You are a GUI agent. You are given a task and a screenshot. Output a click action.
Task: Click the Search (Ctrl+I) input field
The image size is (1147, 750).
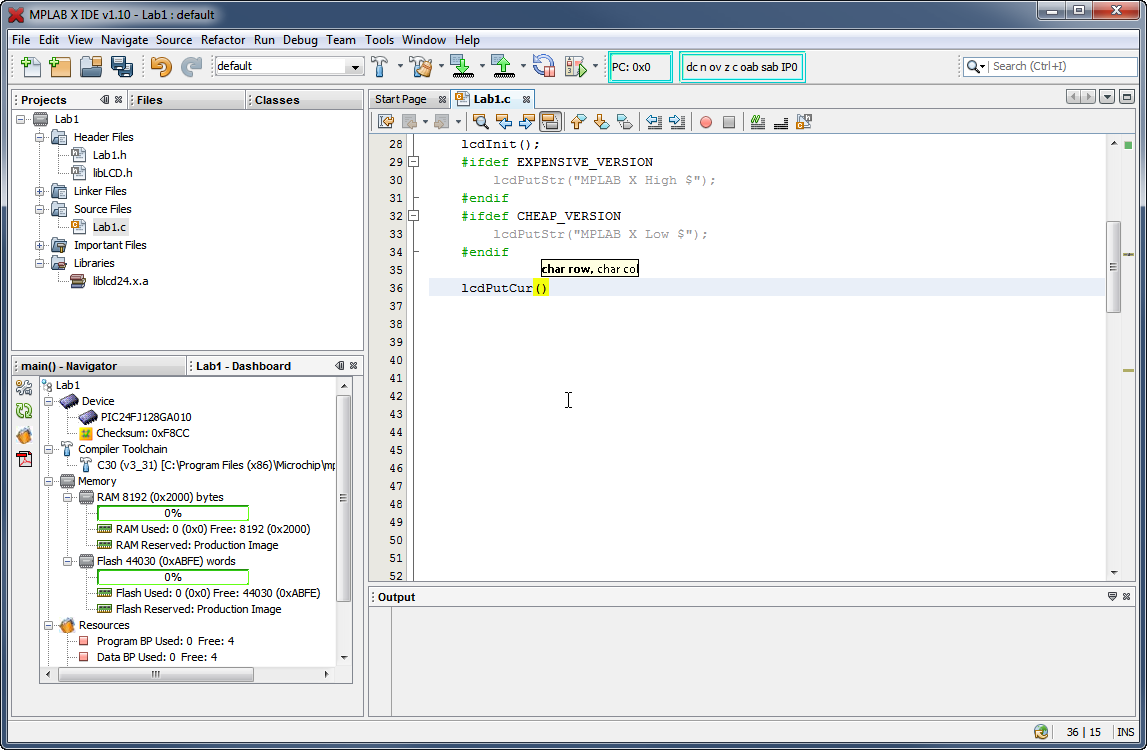(1060, 66)
